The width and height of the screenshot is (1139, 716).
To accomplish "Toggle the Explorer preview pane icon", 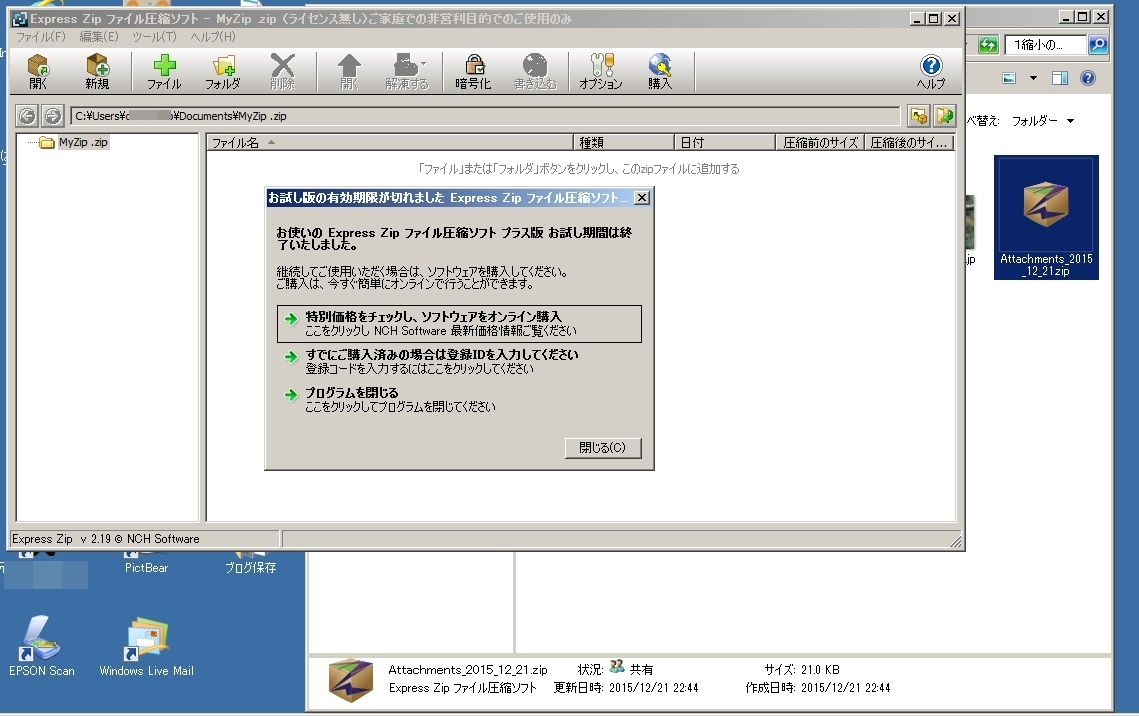I will point(1060,78).
